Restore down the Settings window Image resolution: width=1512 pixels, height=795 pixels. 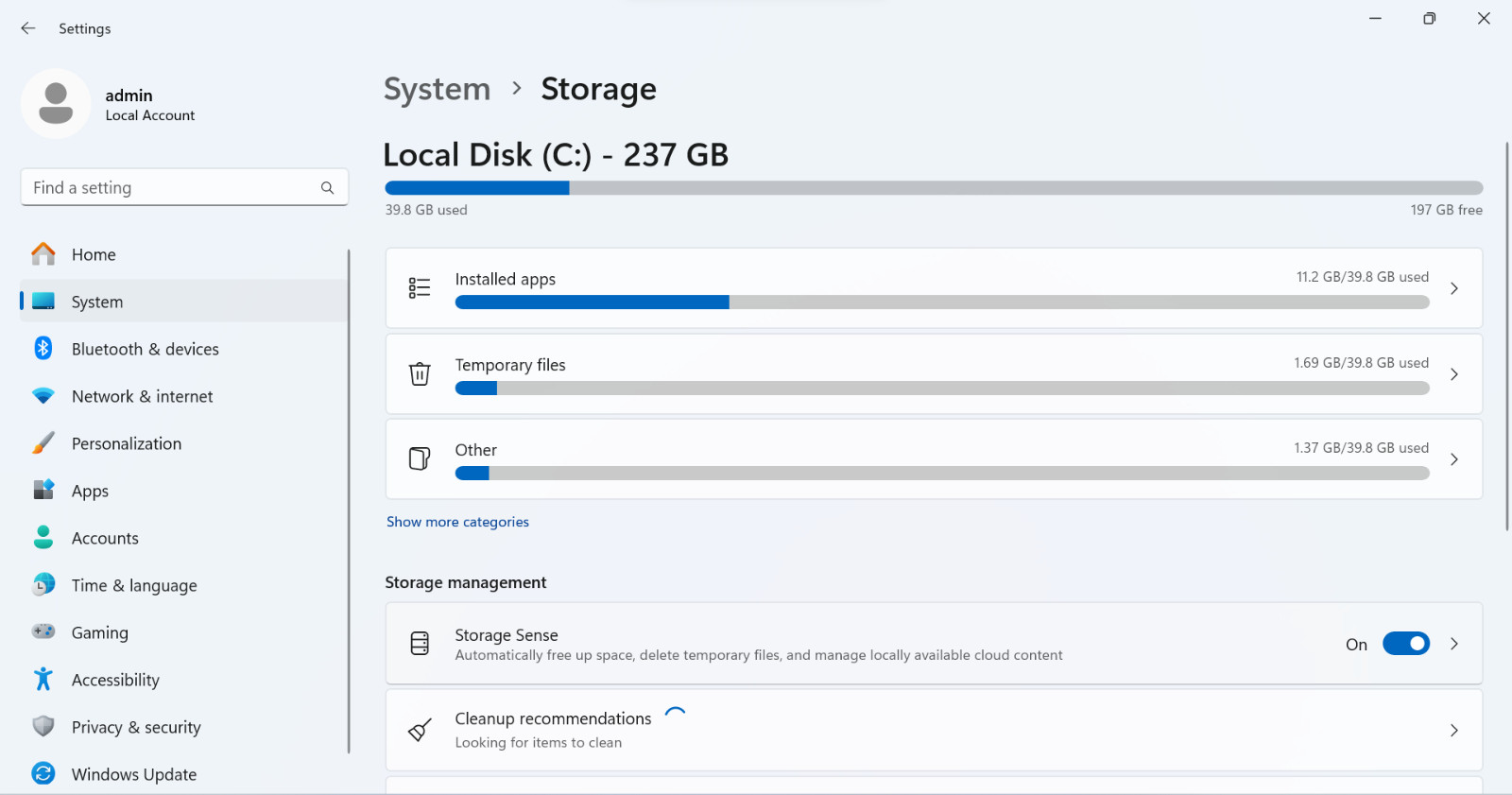(x=1430, y=19)
